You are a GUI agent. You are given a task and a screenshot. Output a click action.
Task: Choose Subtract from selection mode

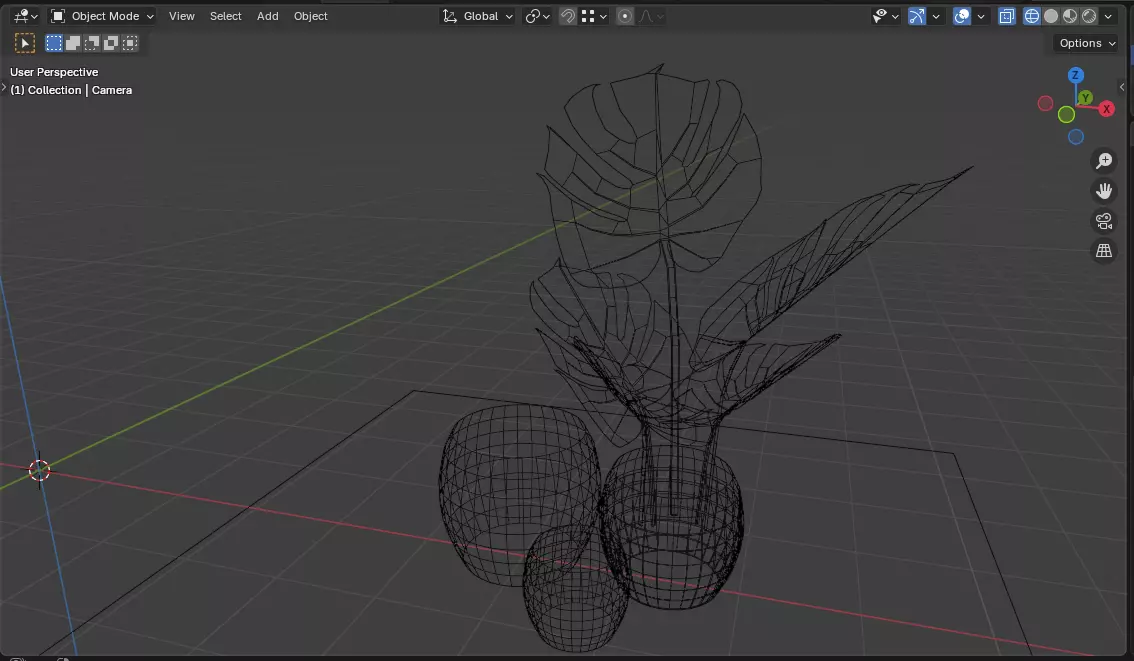(x=92, y=43)
